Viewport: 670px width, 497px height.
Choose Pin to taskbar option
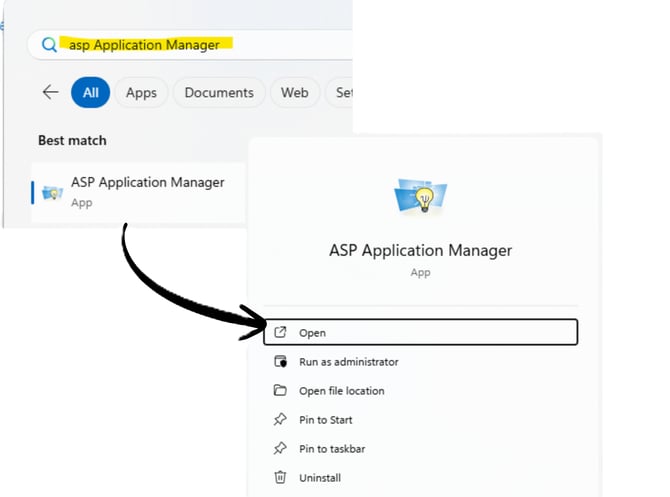click(332, 449)
